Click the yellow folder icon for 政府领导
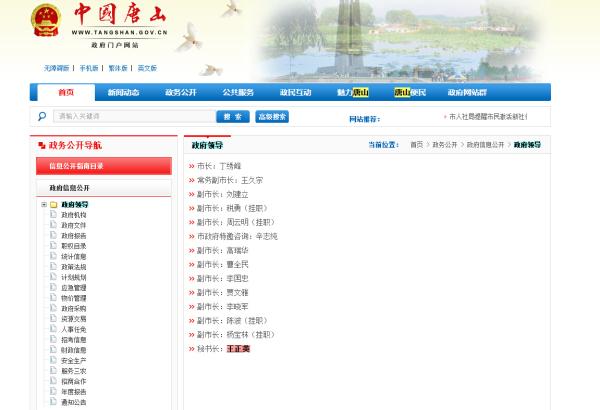Screen dimensions: 600x410 54,204
